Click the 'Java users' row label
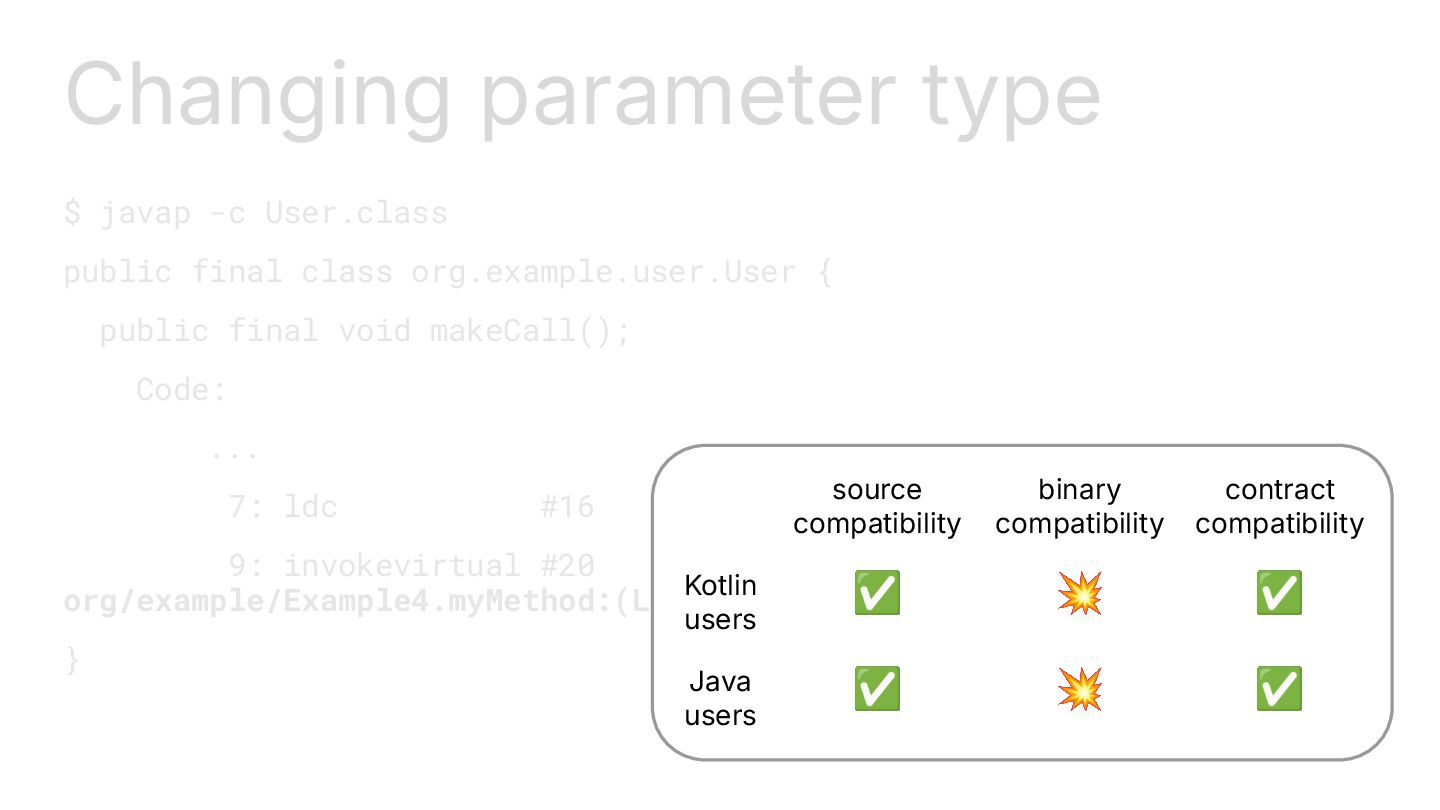The image size is (1440, 810). [x=720, y=698]
